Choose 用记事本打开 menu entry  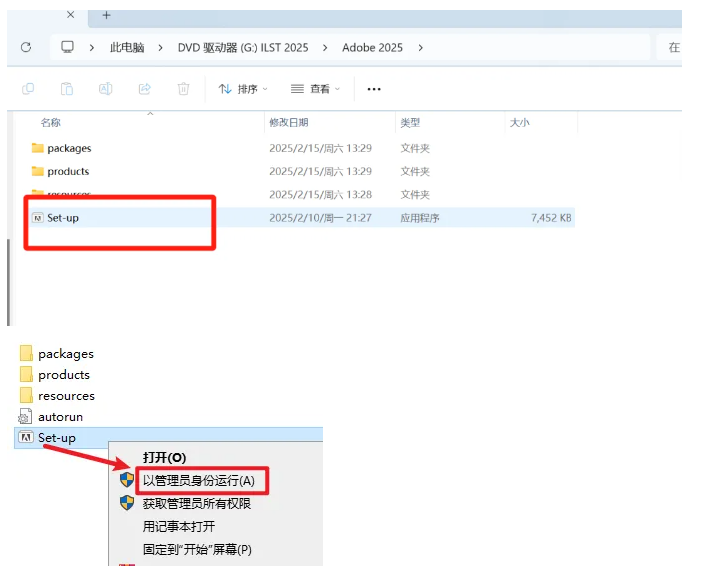pos(179,526)
